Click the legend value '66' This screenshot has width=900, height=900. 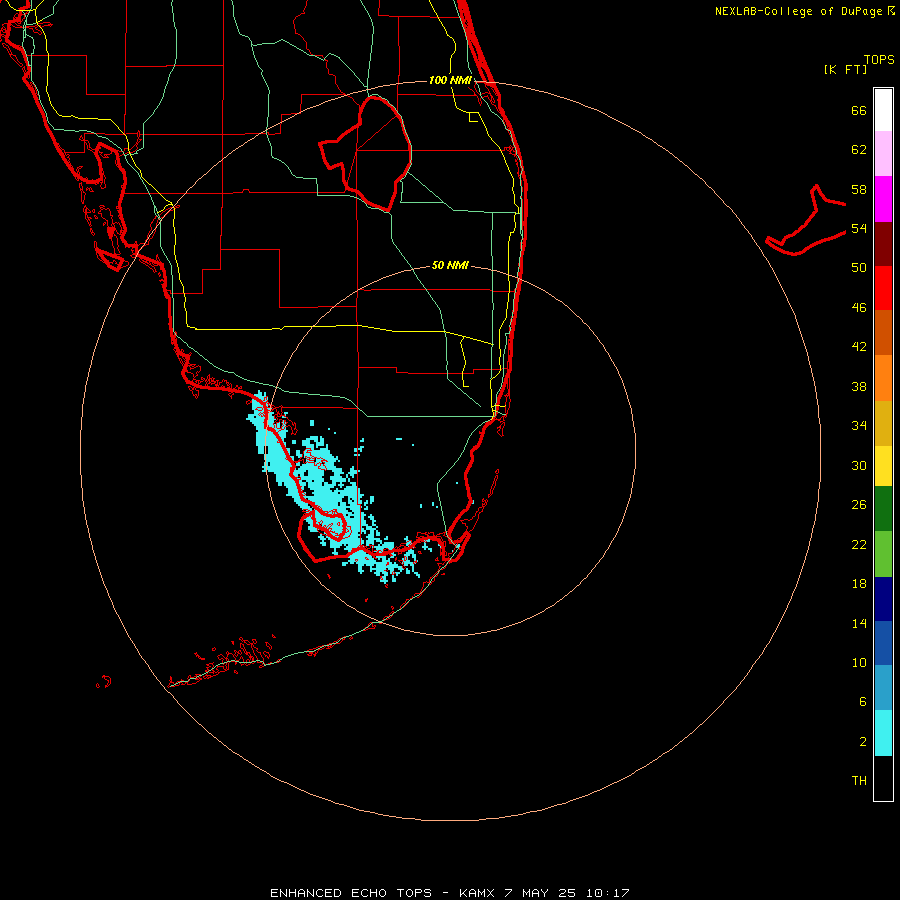click(x=859, y=110)
